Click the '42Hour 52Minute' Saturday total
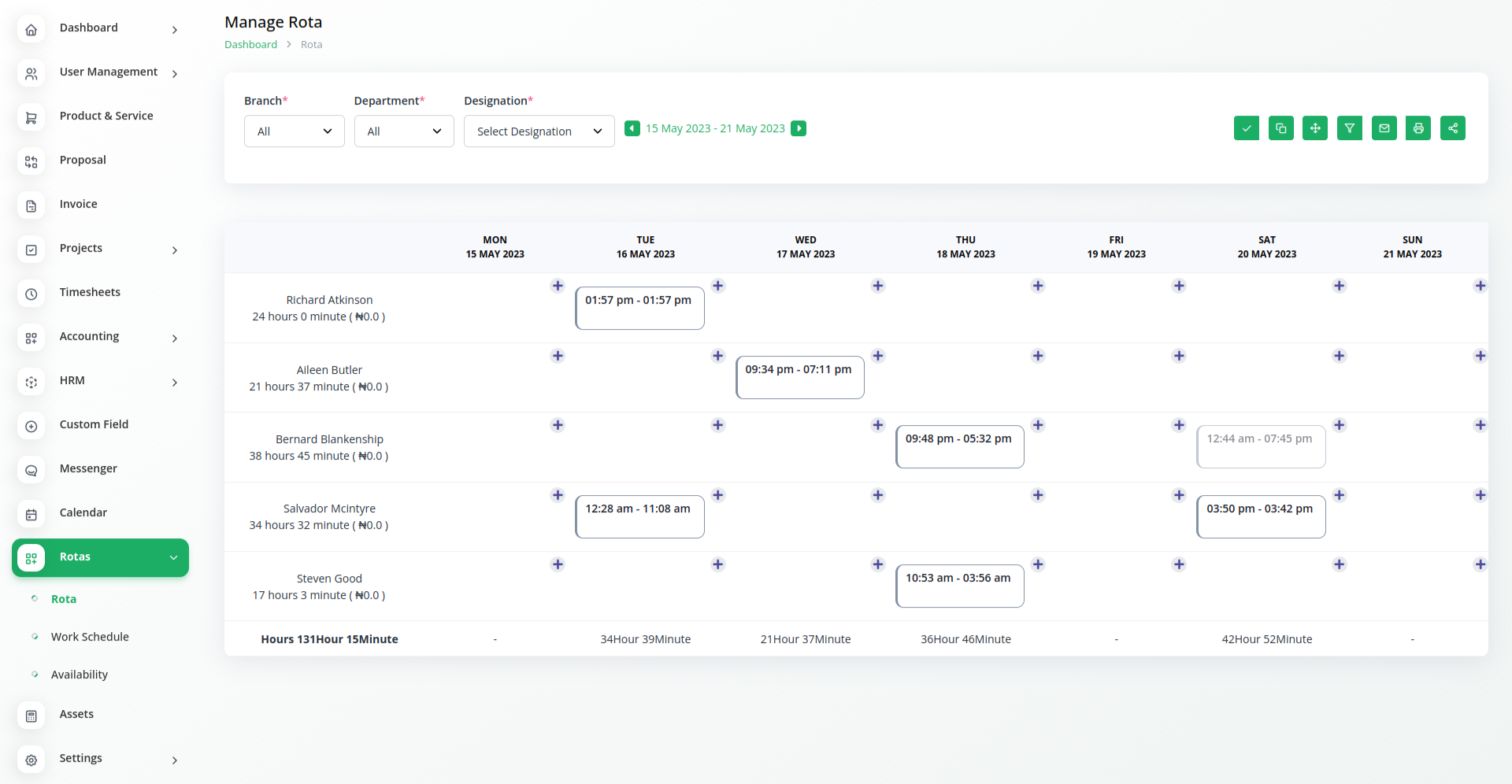 click(1266, 639)
